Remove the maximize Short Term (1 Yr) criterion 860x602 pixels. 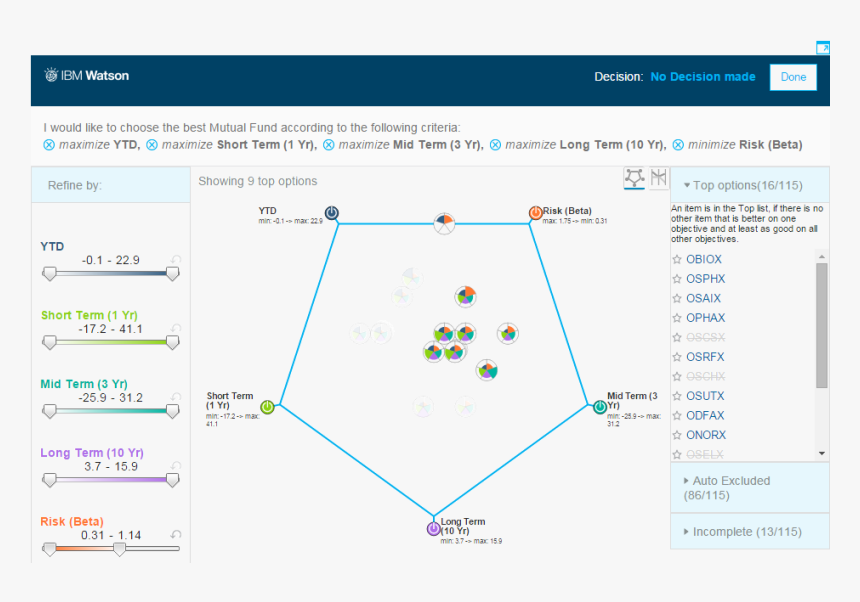[152, 145]
